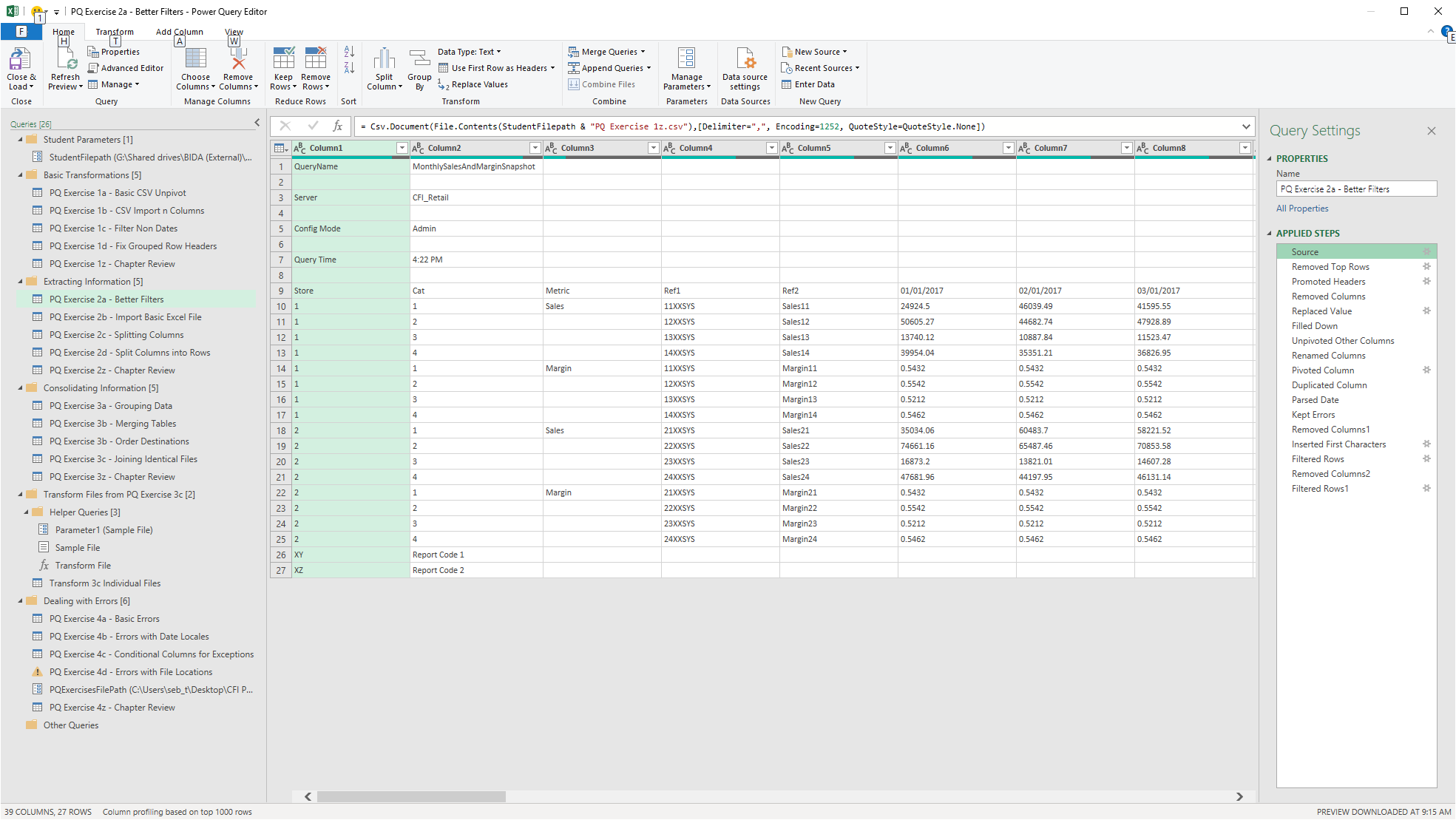Viewport: 1456px width, 820px height.
Task: Click the fx insert step icon
Action: tap(338, 126)
